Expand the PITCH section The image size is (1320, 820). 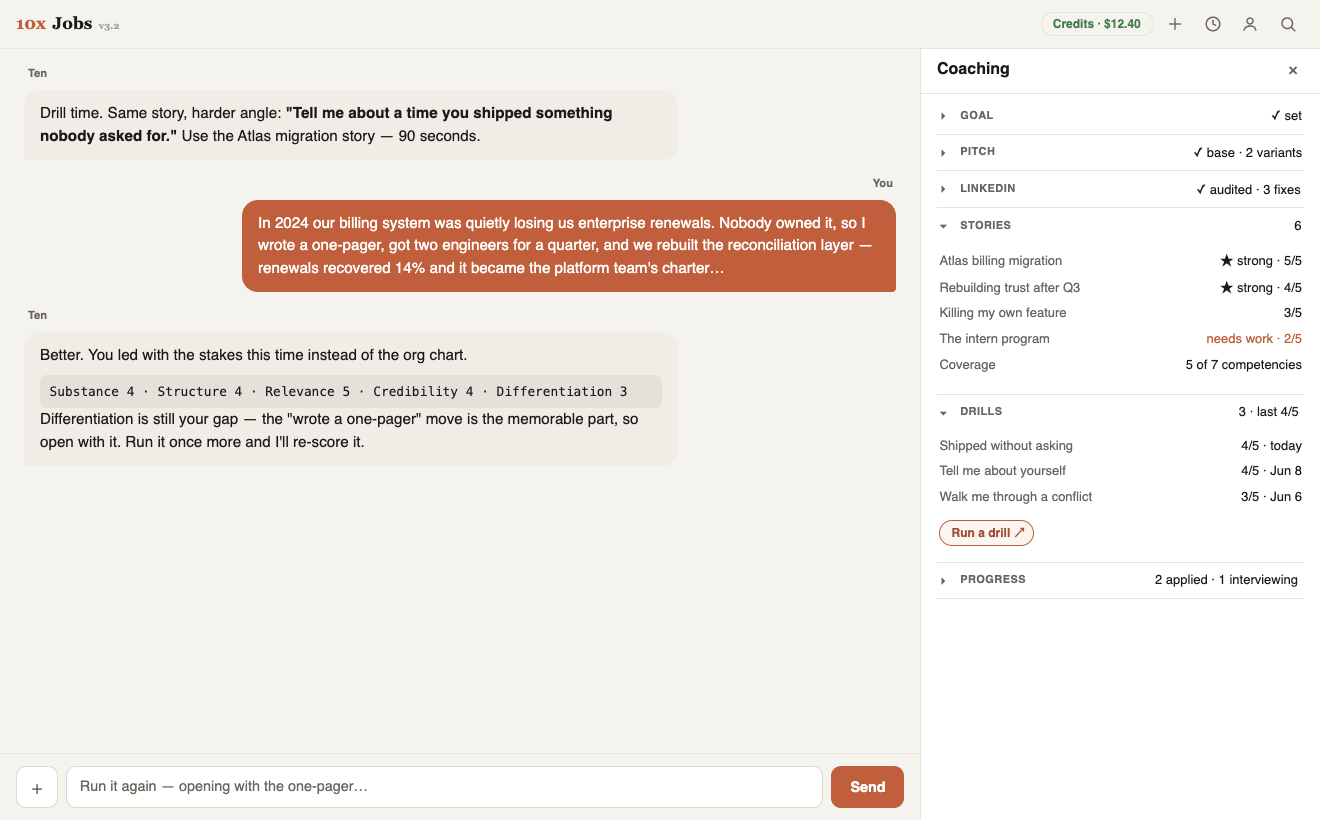tap(1120, 152)
